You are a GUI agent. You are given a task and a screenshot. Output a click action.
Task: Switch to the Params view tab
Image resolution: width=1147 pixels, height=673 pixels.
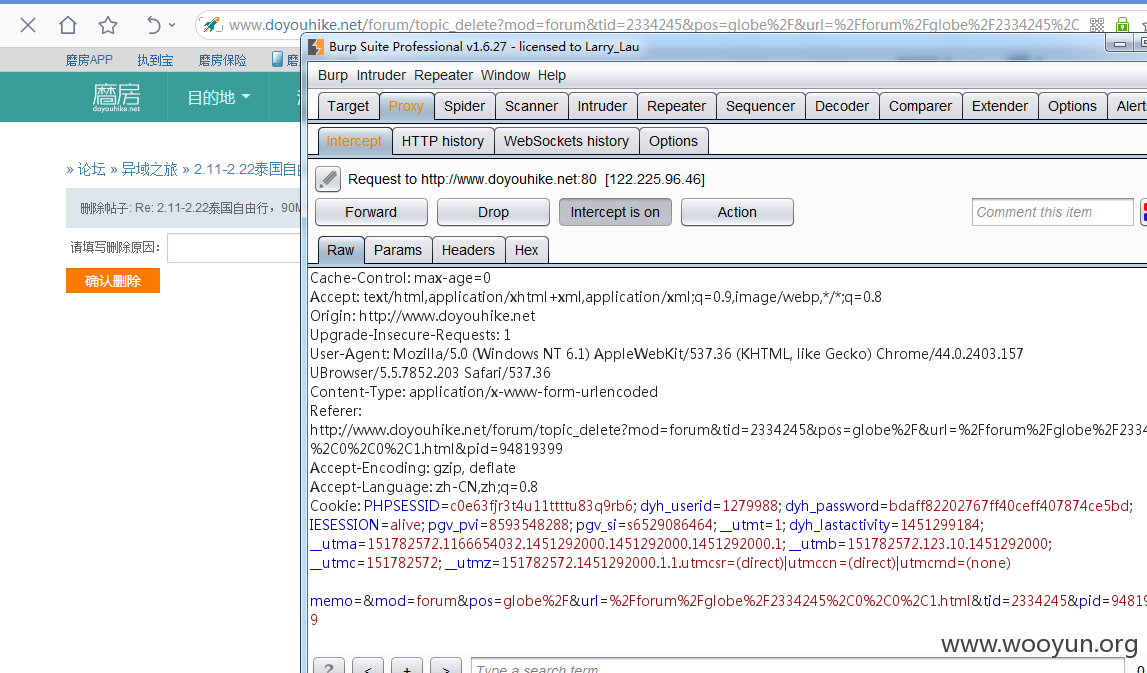pos(398,250)
